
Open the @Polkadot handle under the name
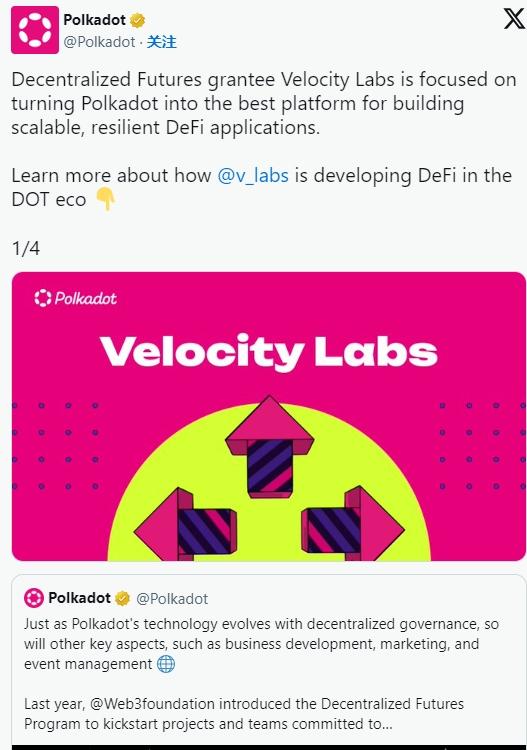tap(99, 42)
